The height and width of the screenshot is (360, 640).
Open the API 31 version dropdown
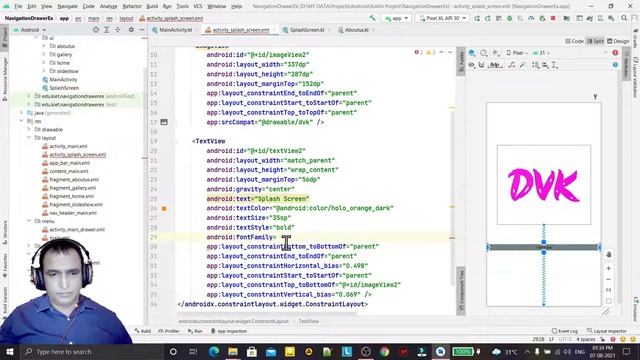tap(541, 53)
